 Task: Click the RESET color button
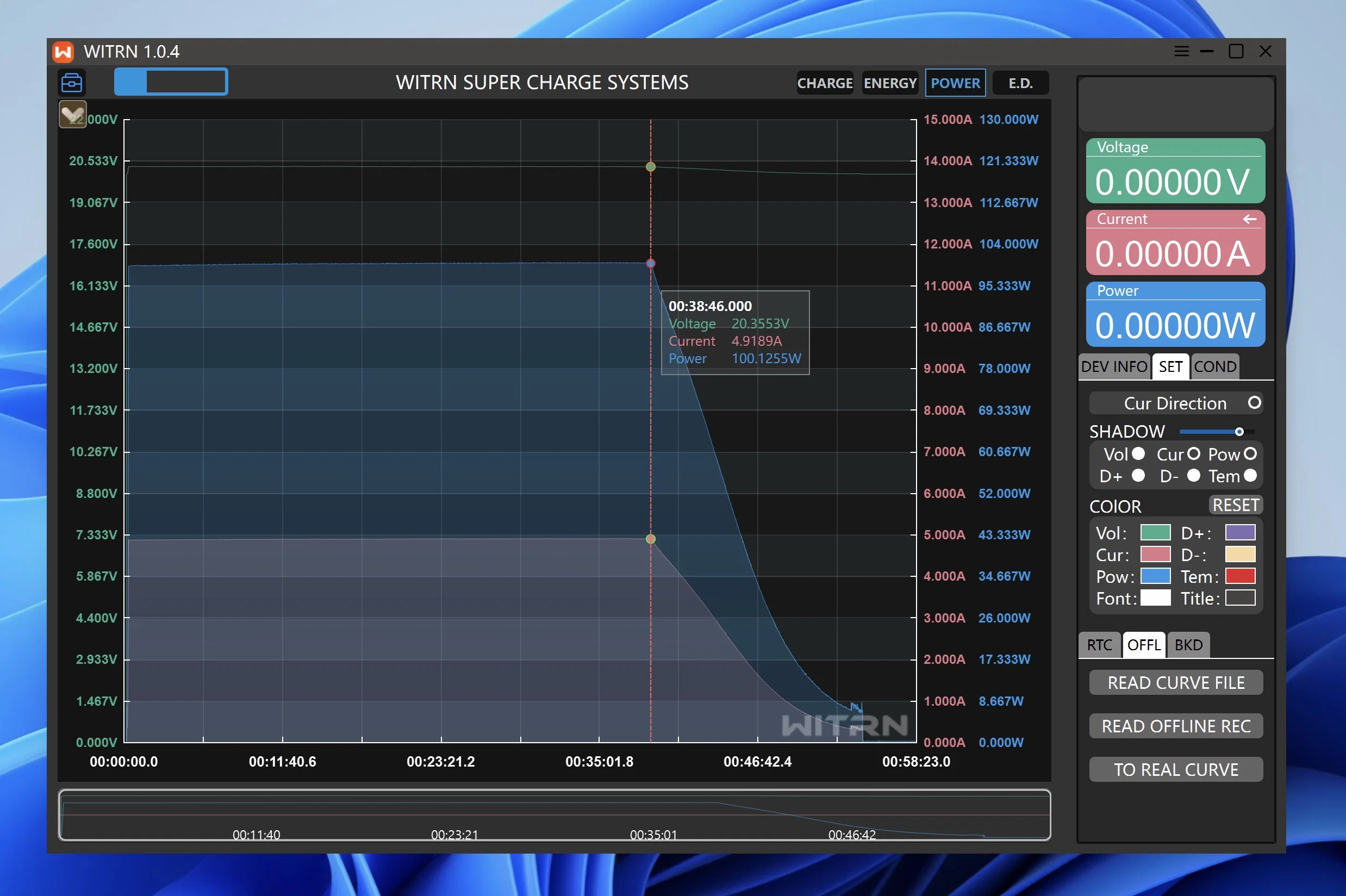pos(1236,505)
